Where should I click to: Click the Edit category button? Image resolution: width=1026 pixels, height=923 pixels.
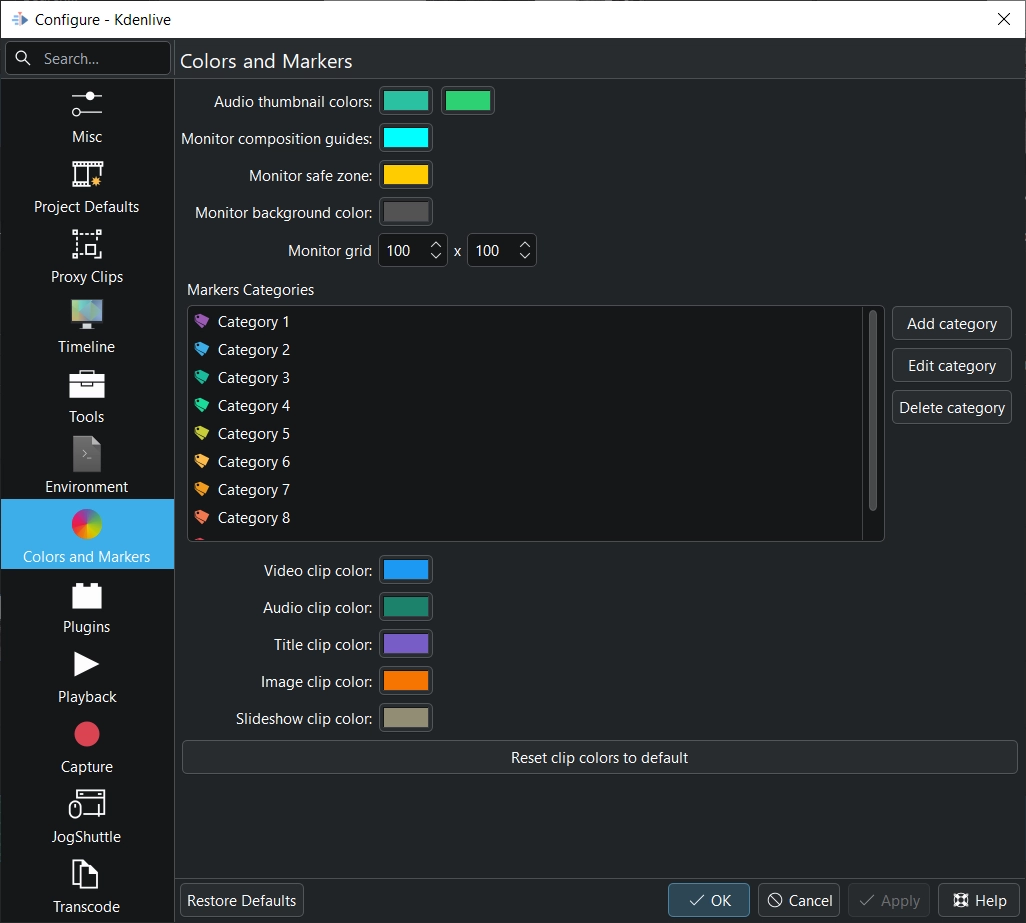pos(951,365)
